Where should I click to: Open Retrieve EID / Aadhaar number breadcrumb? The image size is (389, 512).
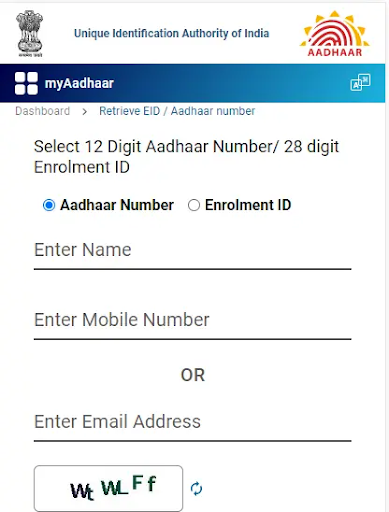click(x=177, y=111)
